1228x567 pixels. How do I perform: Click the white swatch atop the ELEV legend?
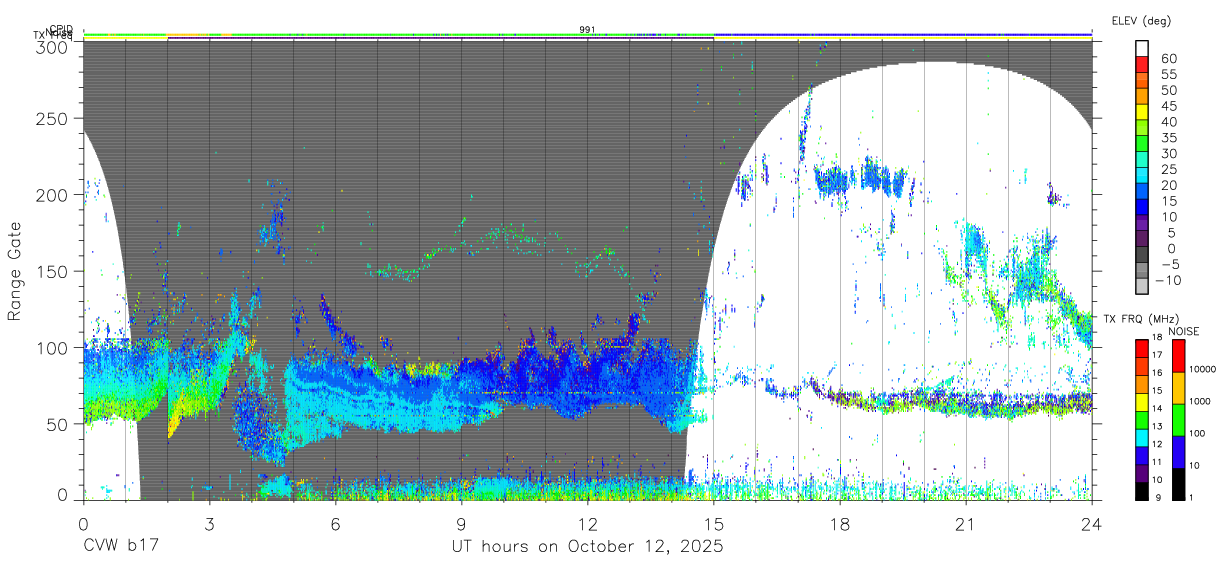(x=1142, y=49)
